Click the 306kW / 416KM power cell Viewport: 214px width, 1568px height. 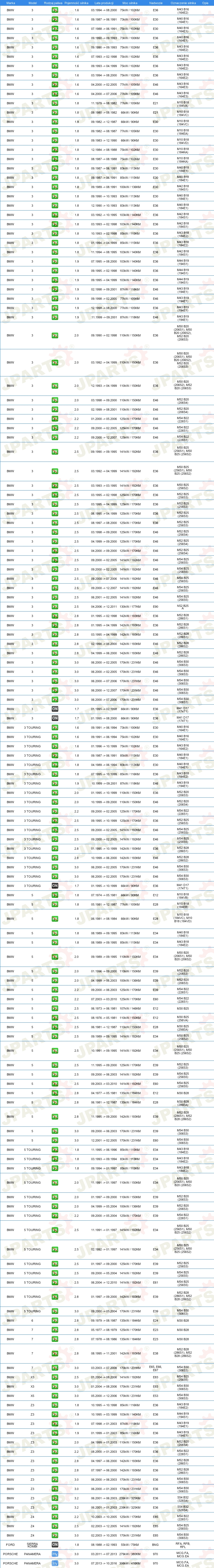[x=129, y=1563]
